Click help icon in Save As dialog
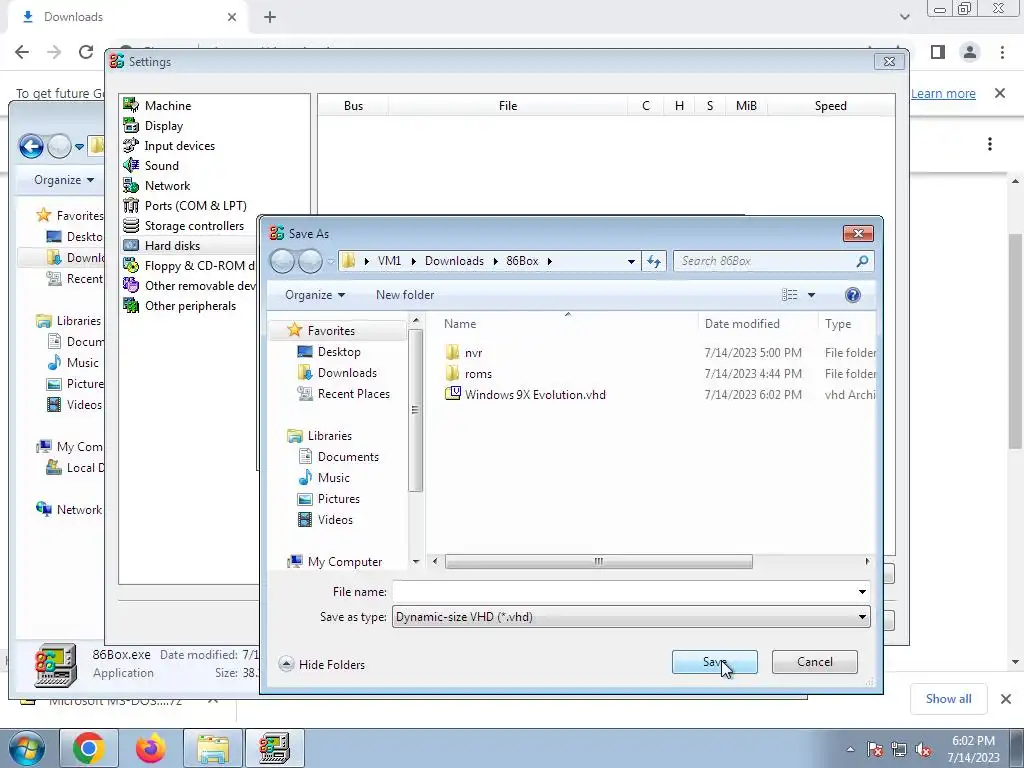The image size is (1024, 768). click(852, 295)
